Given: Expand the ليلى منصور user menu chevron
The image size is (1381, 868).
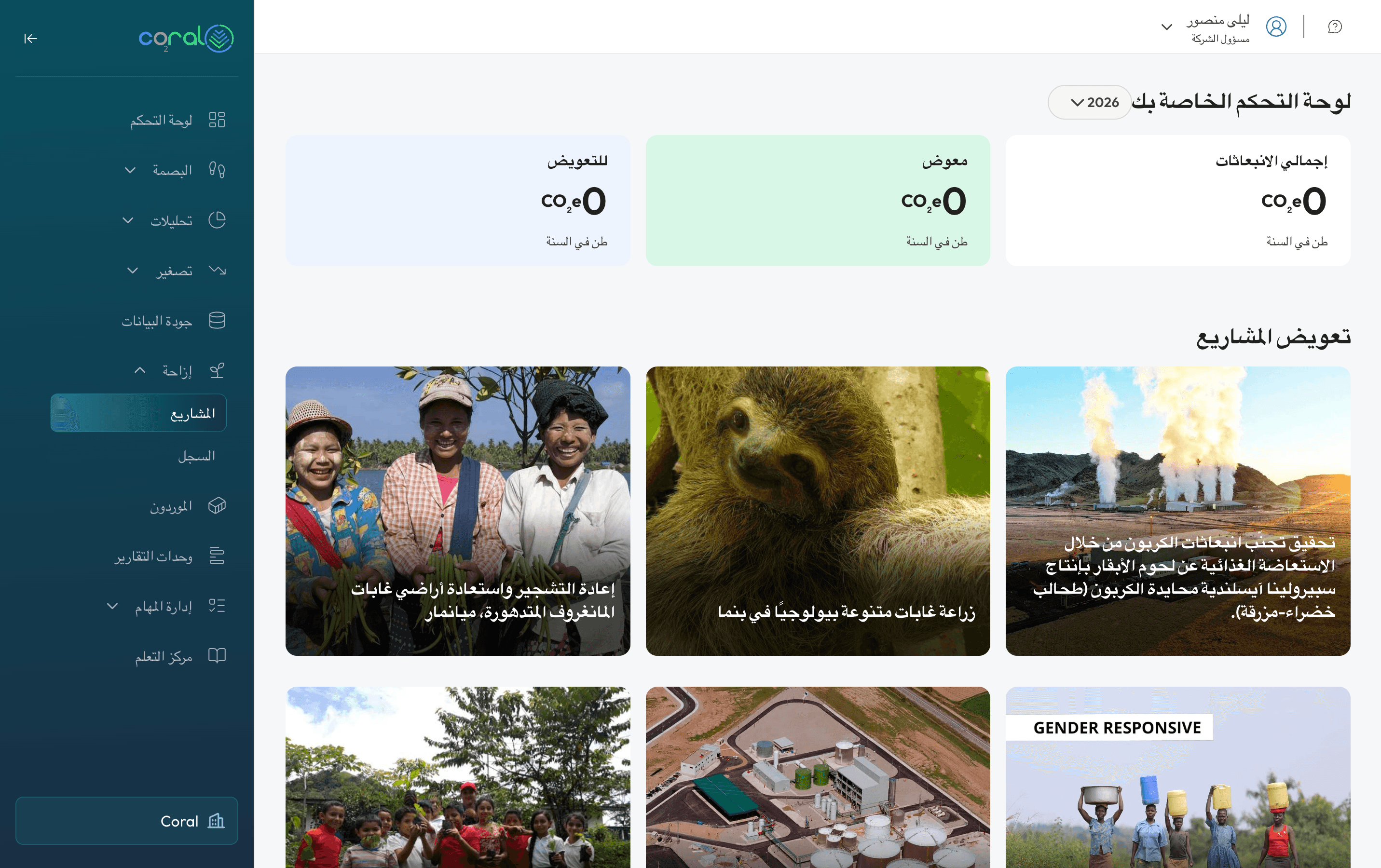Looking at the screenshot, I should (x=1166, y=27).
